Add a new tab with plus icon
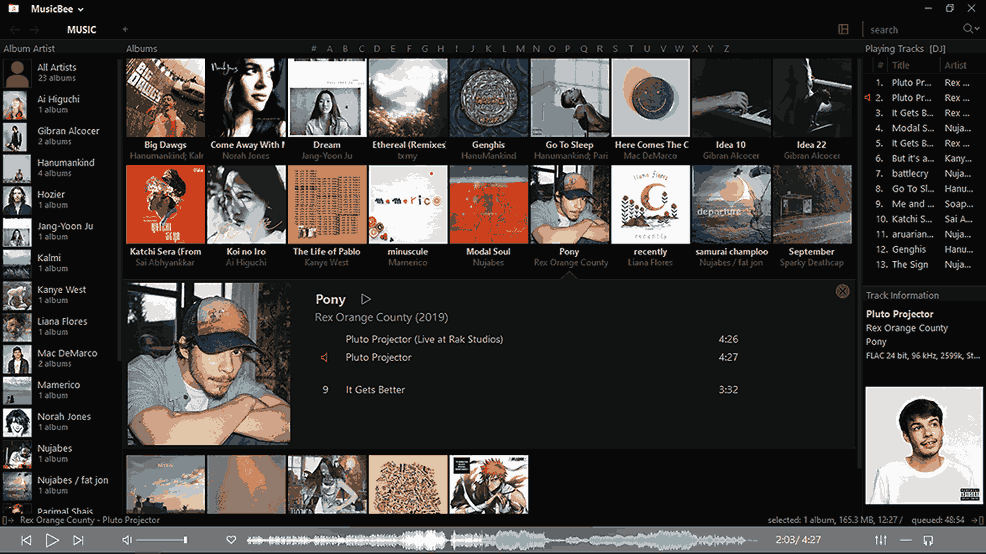986x554 pixels. coord(125,29)
